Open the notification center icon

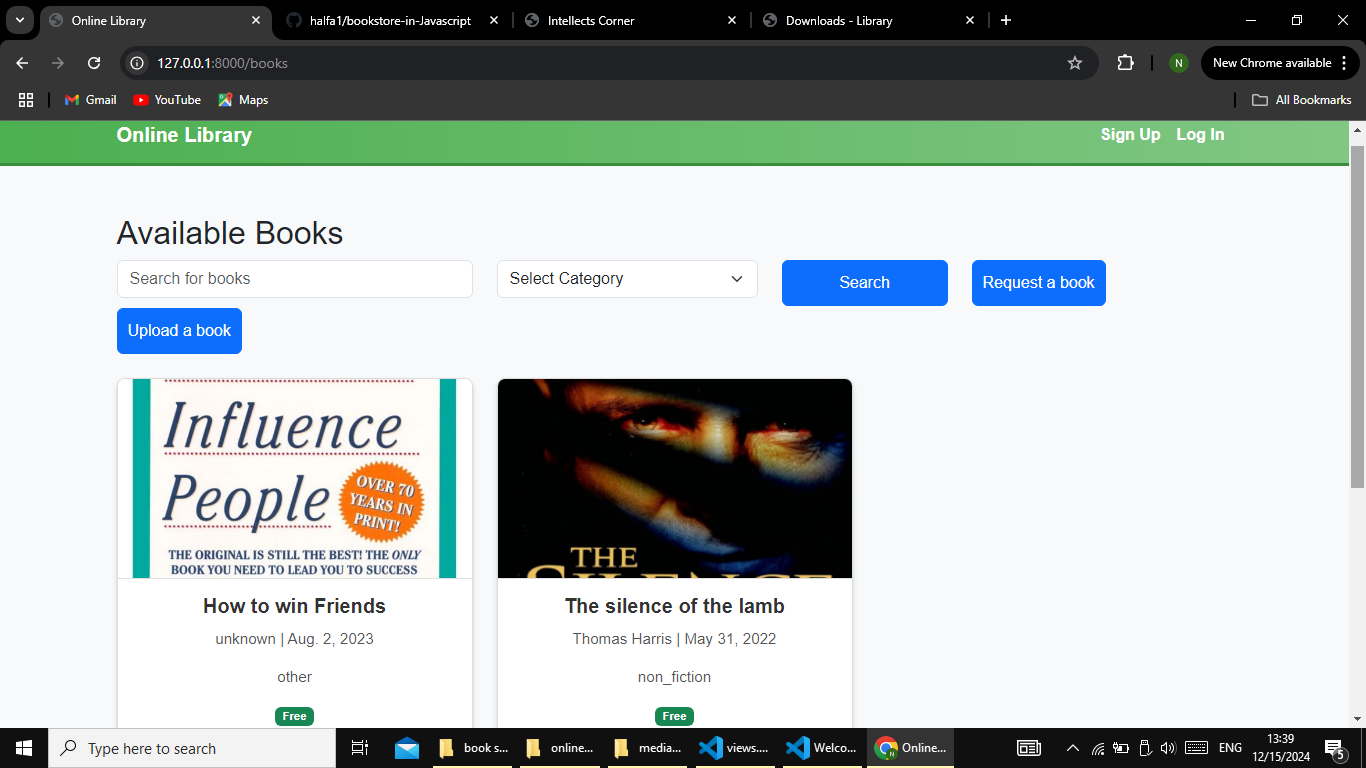click(x=1335, y=748)
